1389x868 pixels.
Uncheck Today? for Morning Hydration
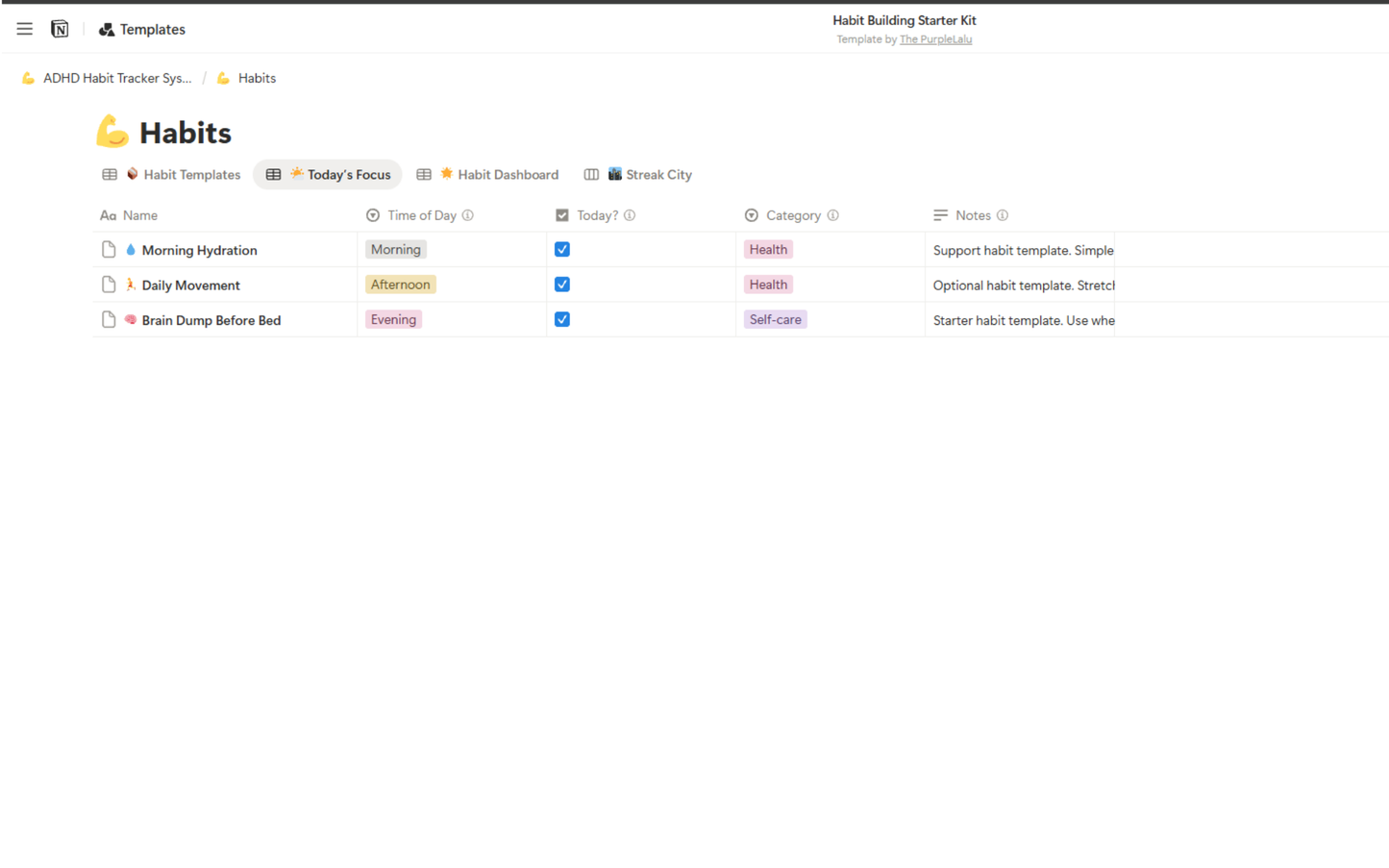pos(561,249)
